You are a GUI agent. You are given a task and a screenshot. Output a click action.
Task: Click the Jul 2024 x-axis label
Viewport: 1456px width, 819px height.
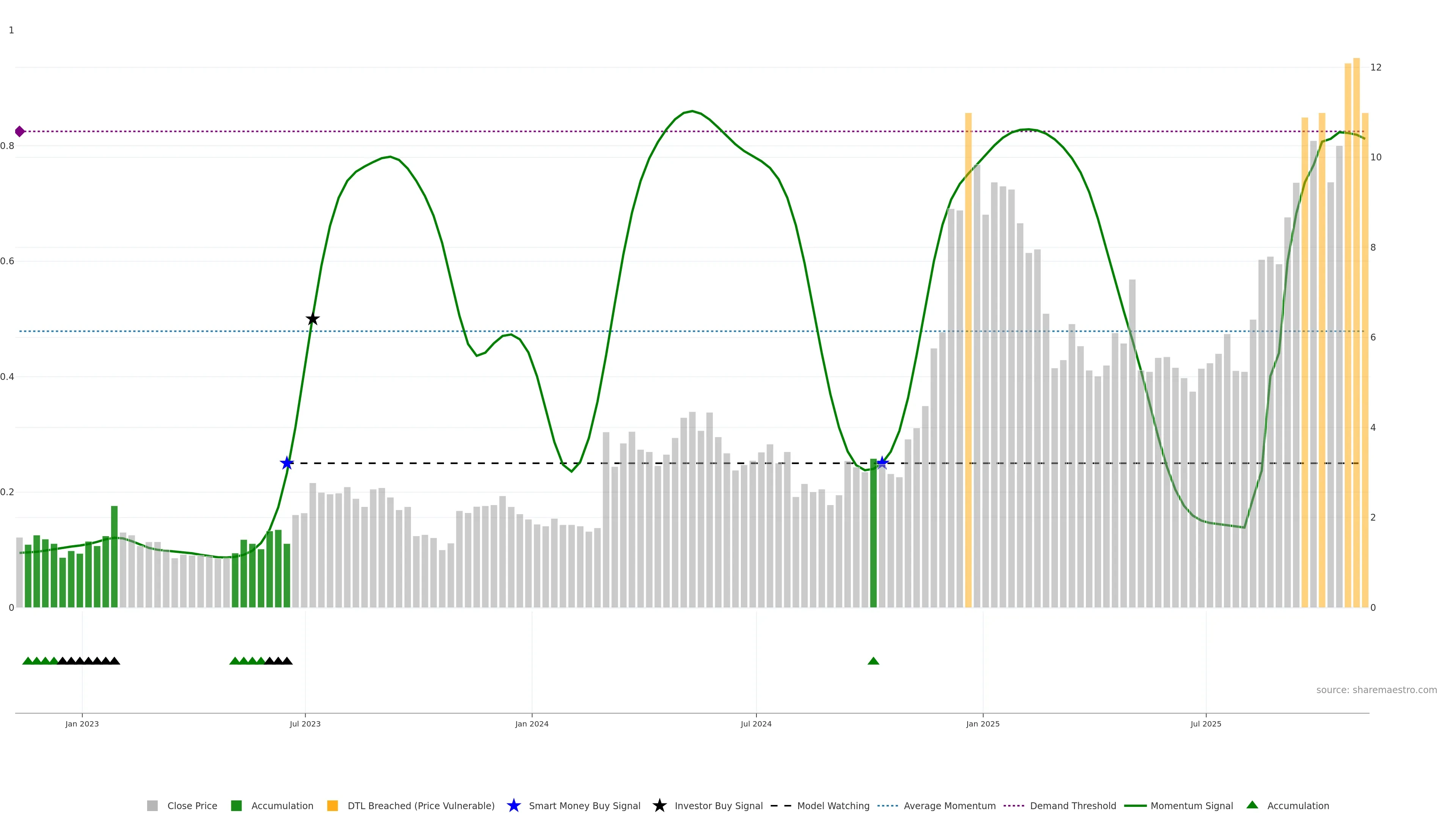tap(756, 723)
